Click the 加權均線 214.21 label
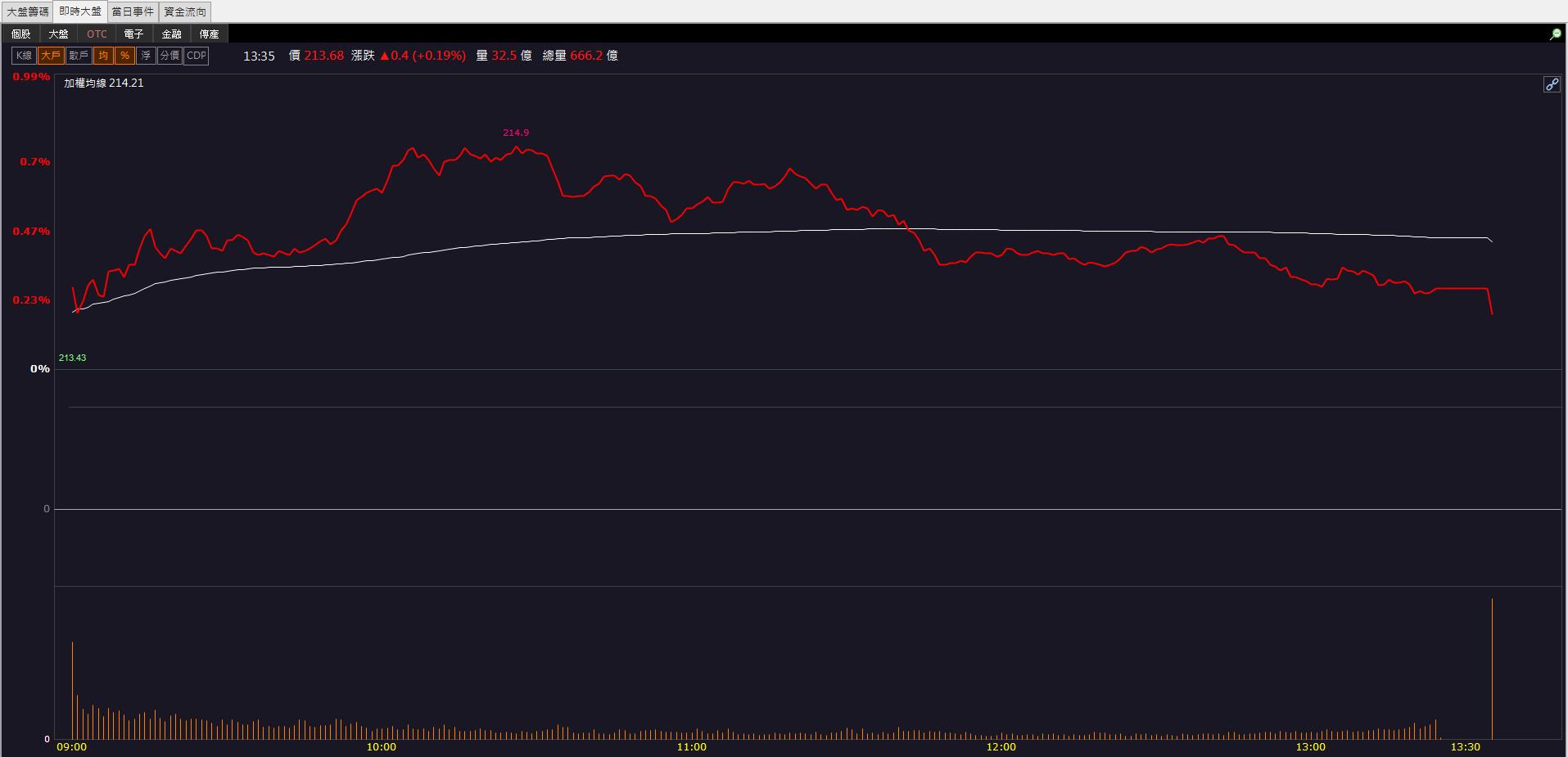 point(104,83)
